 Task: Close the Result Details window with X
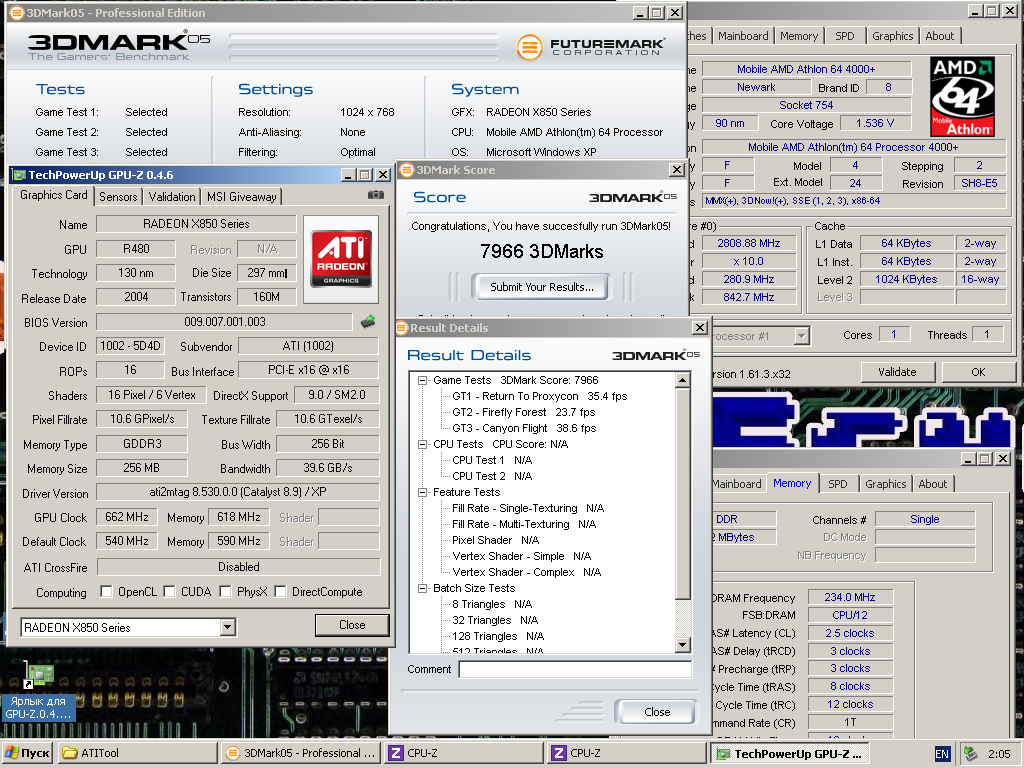pyautogui.click(x=699, y=328)
